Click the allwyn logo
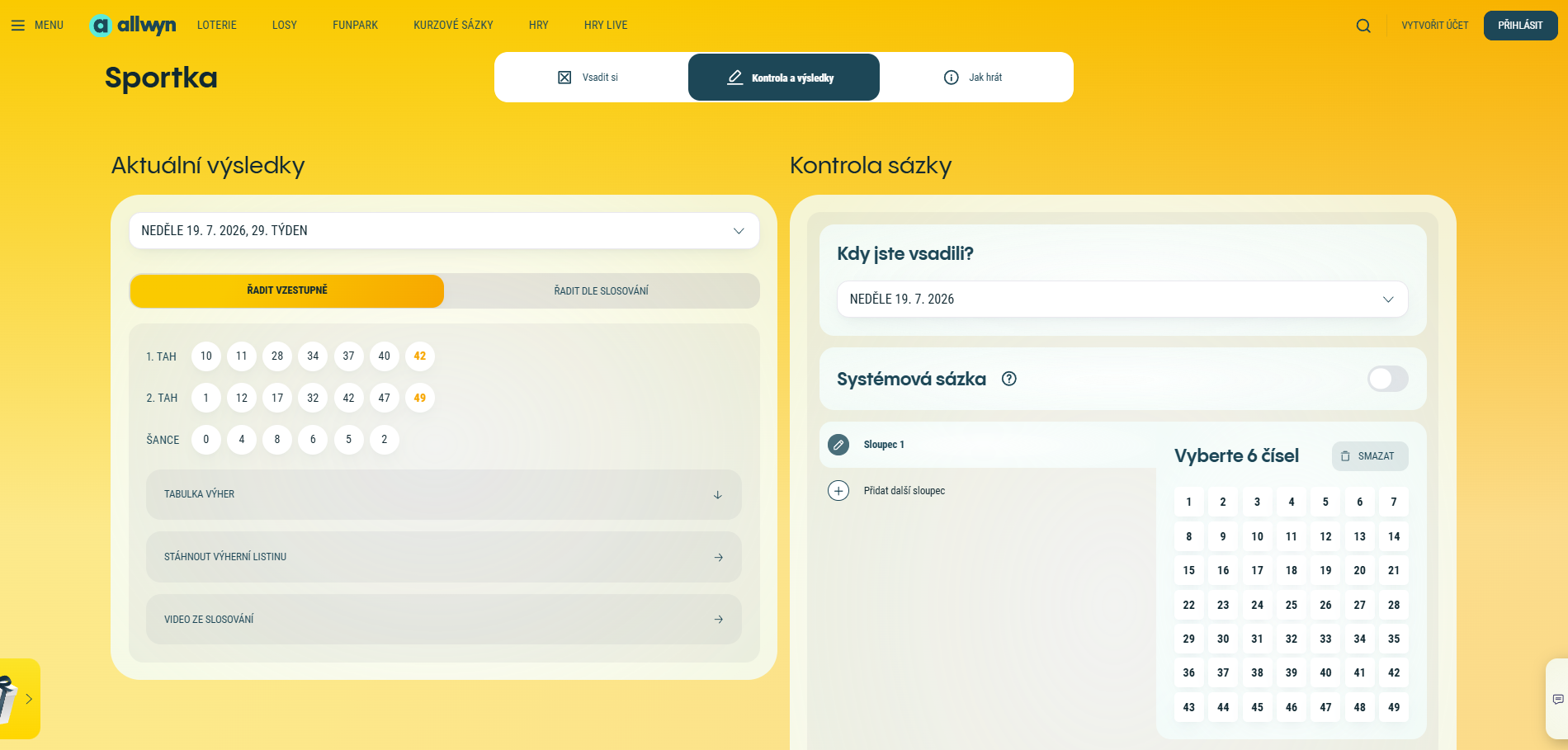The width and height of the screenshot is (1568, 750). [132, 26]
